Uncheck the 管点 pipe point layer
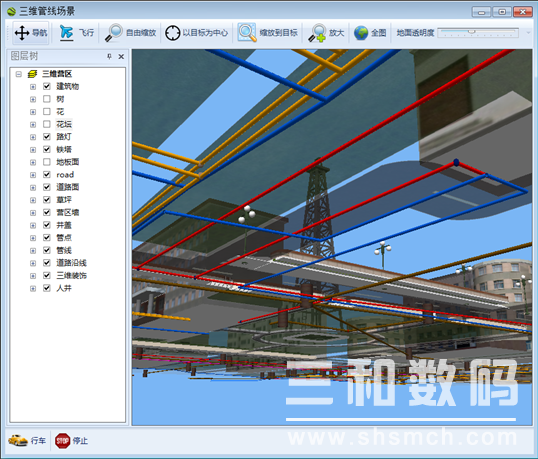 [x=47, y=237]
